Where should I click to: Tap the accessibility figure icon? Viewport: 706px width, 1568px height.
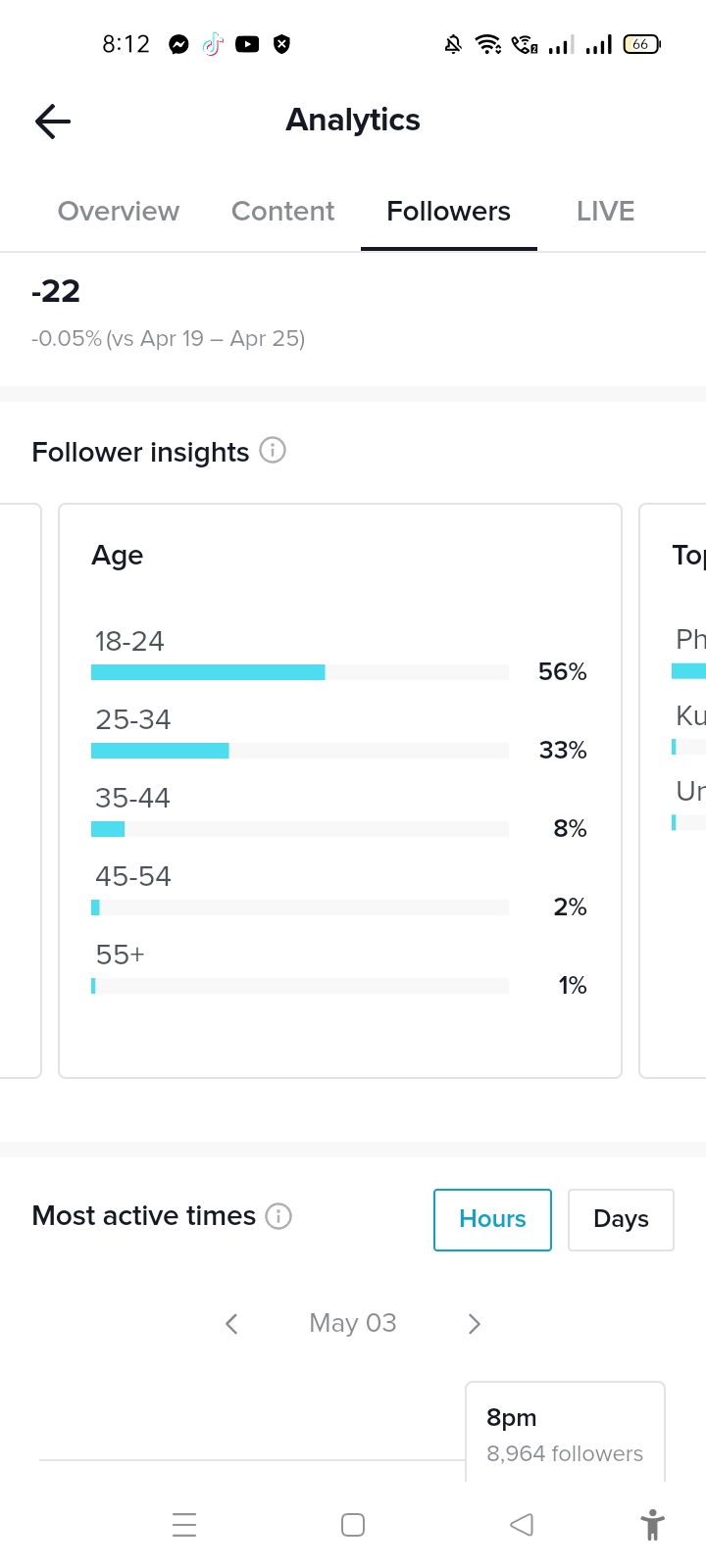tap(652, 1525)
